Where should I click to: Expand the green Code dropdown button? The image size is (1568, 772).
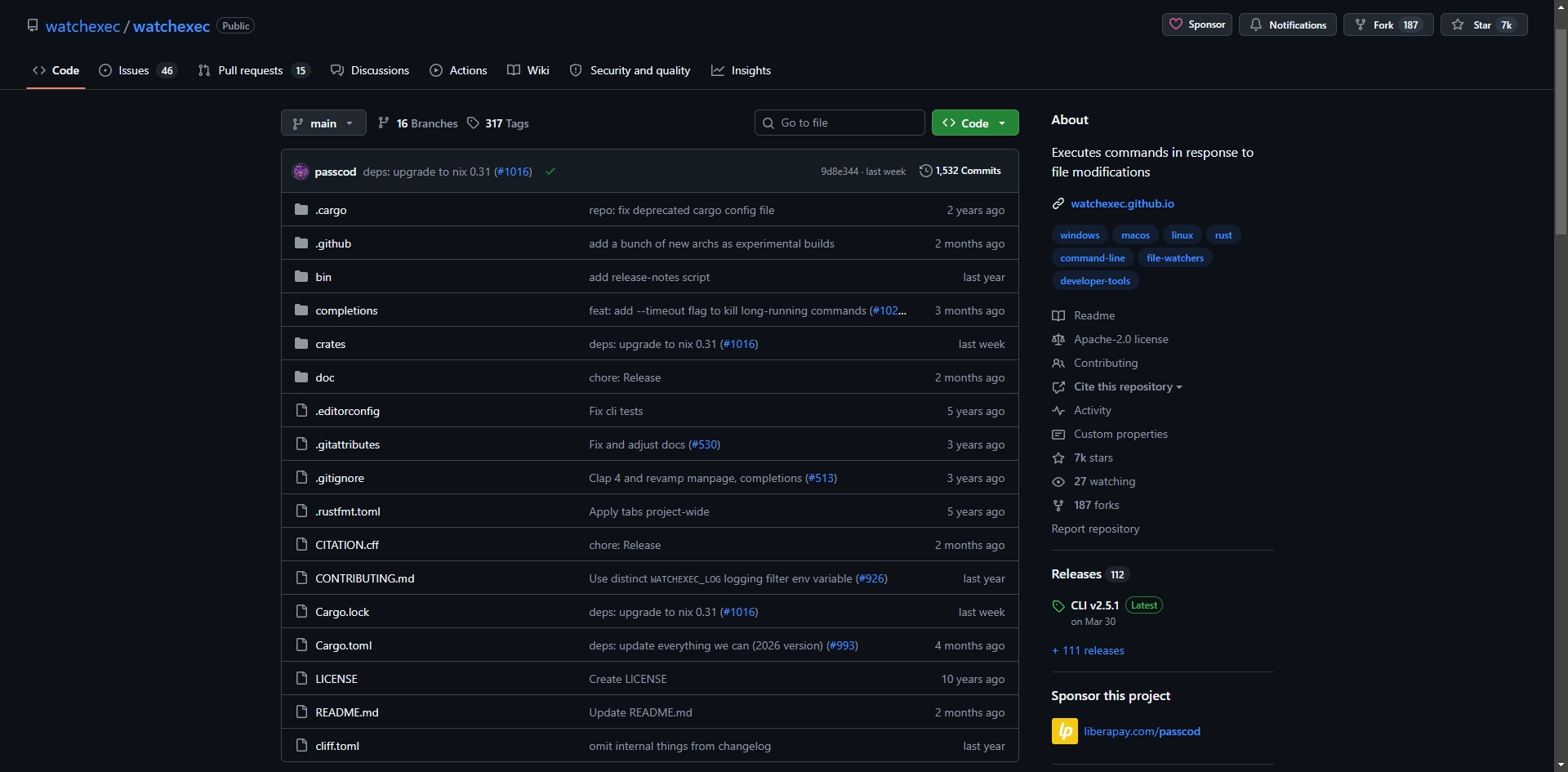[975, 123]
